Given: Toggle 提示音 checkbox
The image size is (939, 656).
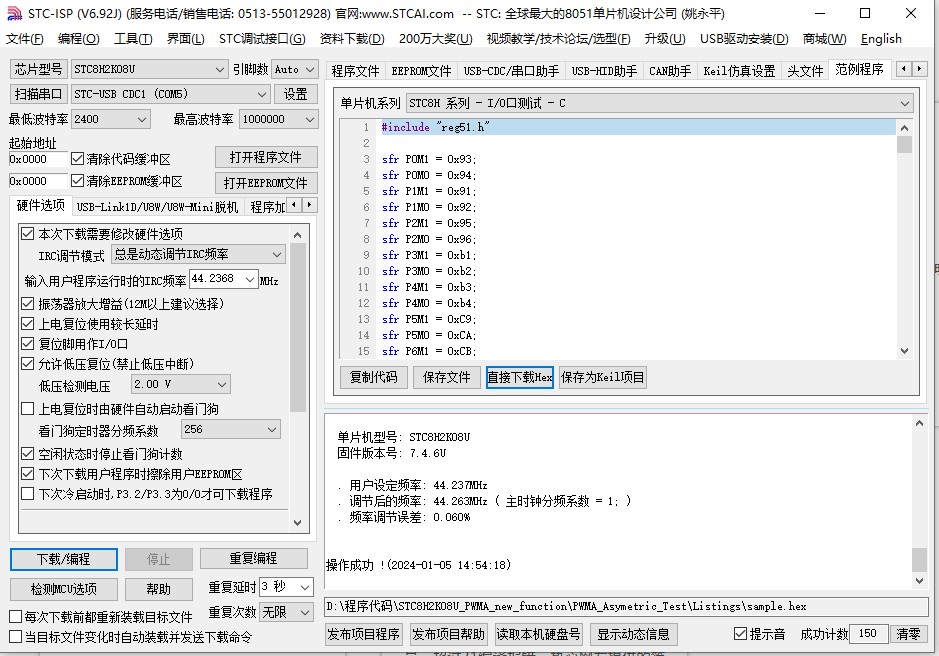Looking at the screenshot, I should point(741,634).
